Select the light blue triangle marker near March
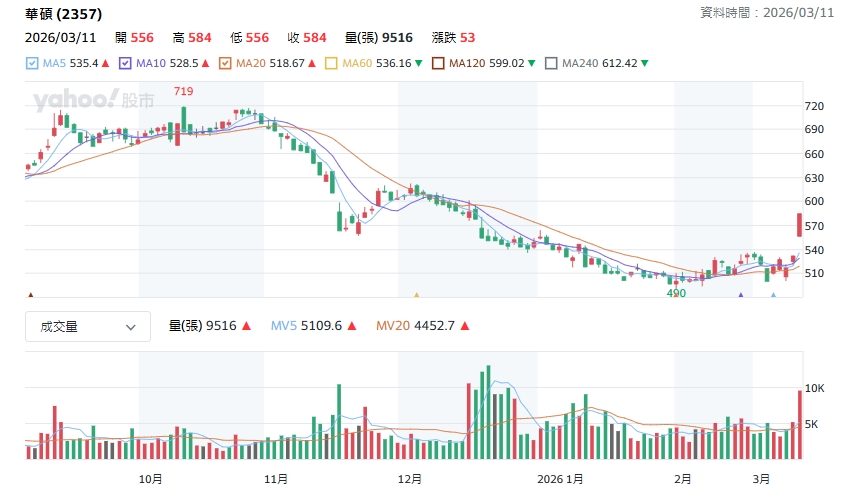 click(773, 295)
